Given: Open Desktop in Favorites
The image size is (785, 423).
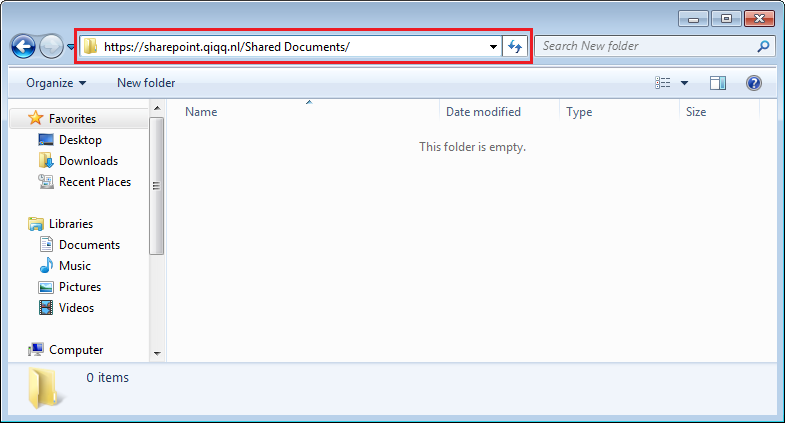Looking at the screenshot, I should 80,140.
